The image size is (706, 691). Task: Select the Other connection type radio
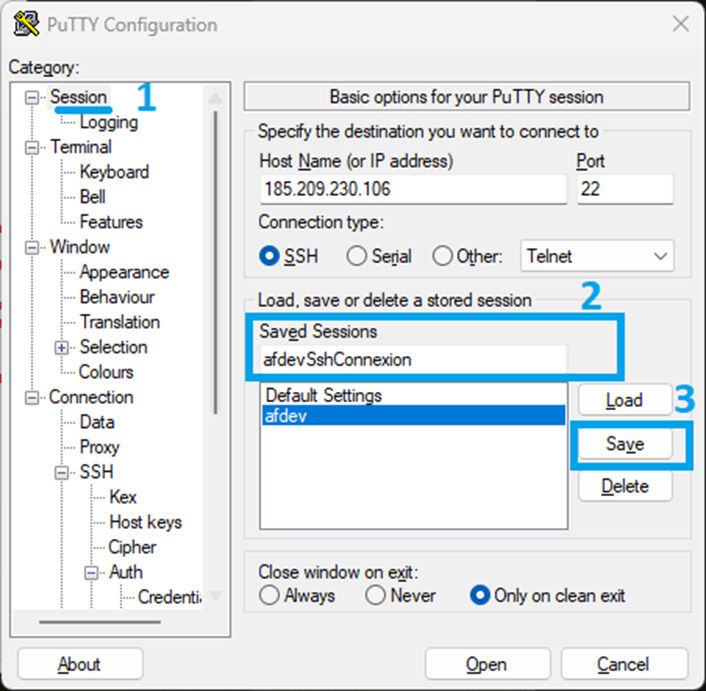click(x=442, y=256)
